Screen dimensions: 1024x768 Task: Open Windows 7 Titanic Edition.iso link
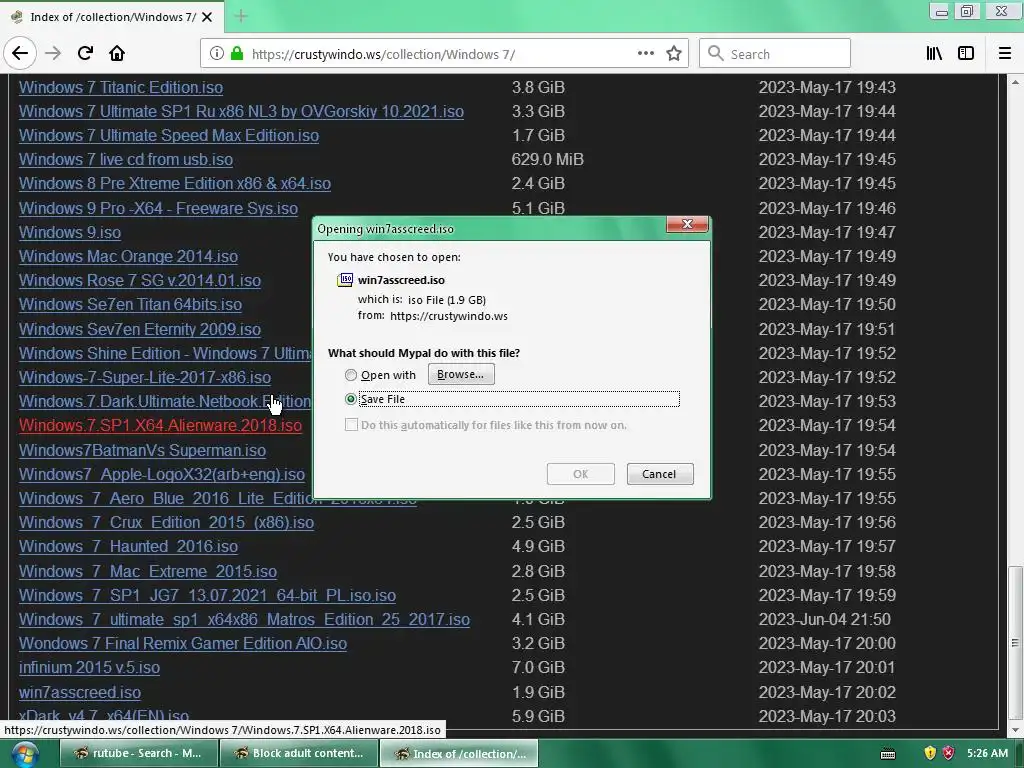pyautogui.click(x=121, y=88)
